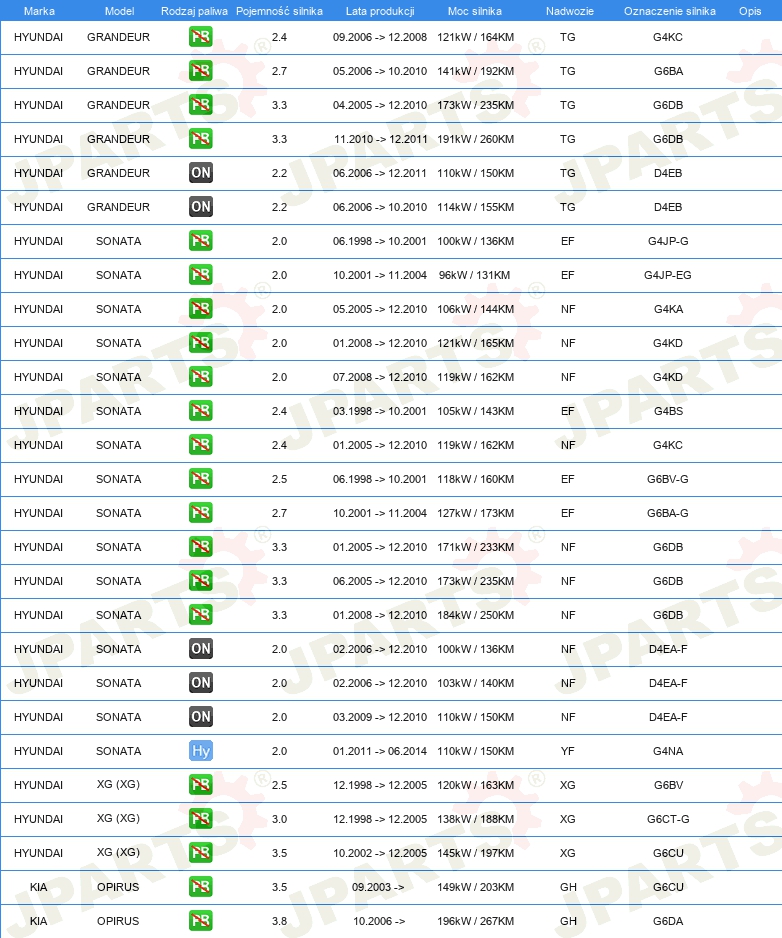The width and height of the screenshot is (782, 938).
Task: Click the petrol icon in Grandeur 2.4 G4KC row
Action: click(200, 37)
